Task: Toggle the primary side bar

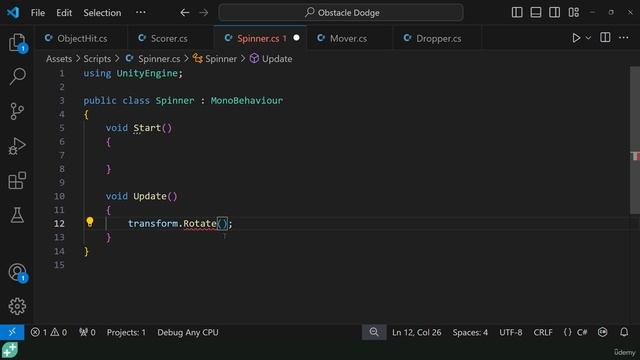Action: point(517,12)
